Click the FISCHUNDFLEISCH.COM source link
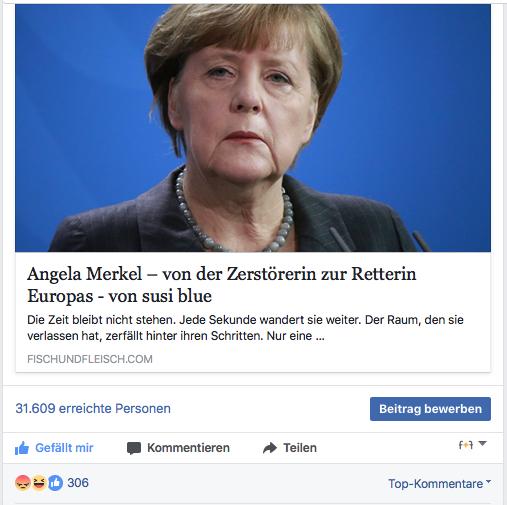The height and width of the screenshot is (505, 507). click(90, 359)
